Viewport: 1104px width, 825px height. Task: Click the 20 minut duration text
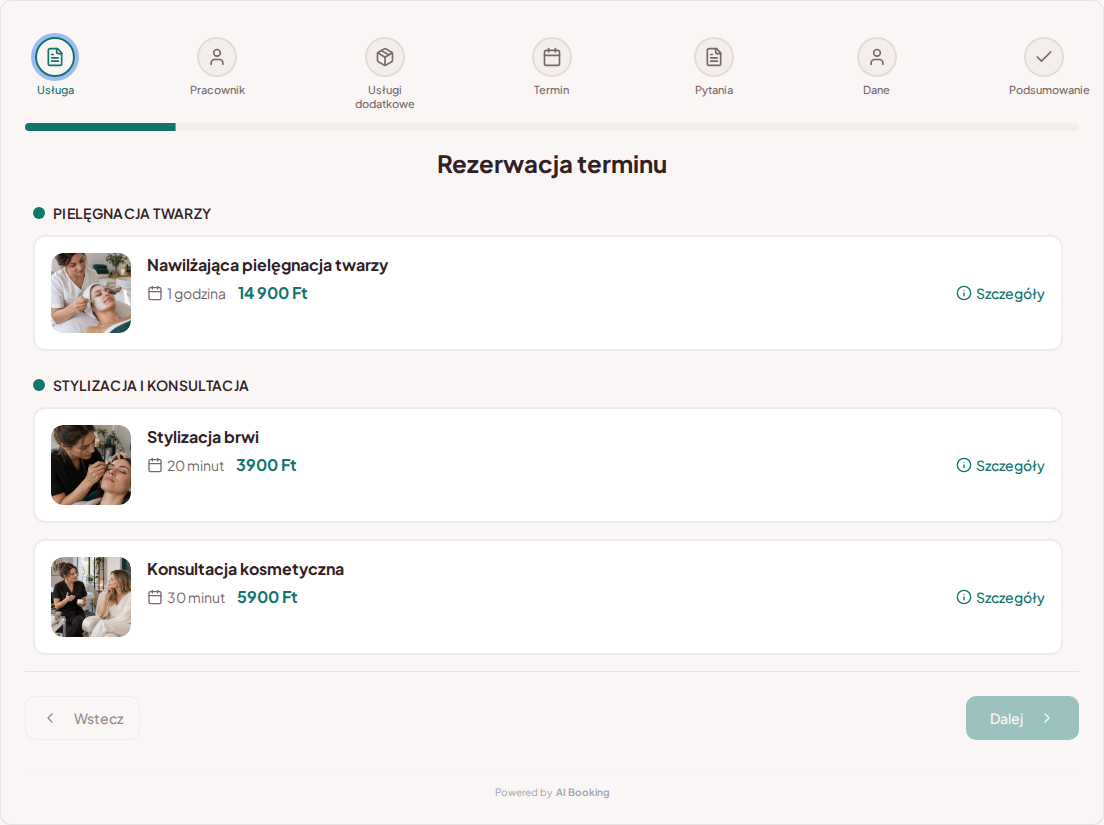click(x=196, y=466)
